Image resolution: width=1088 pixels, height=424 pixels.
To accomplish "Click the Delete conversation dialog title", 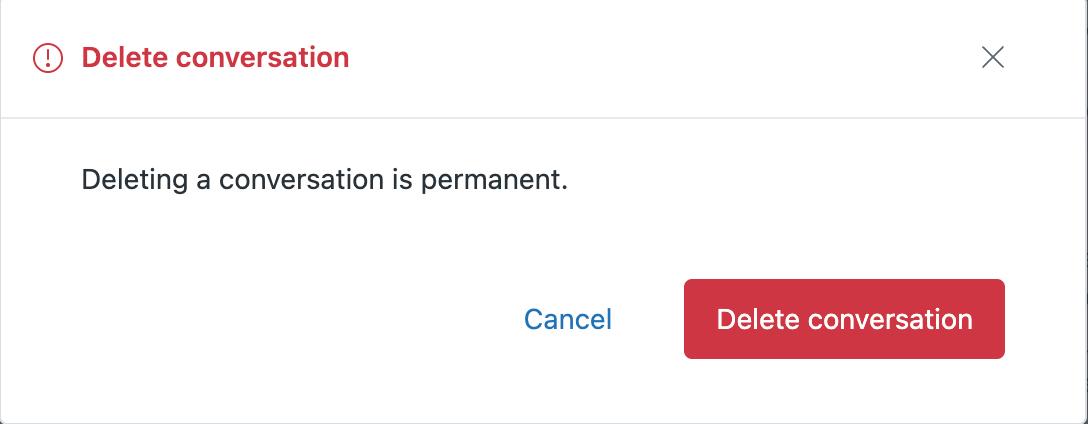I will point(215,58).
